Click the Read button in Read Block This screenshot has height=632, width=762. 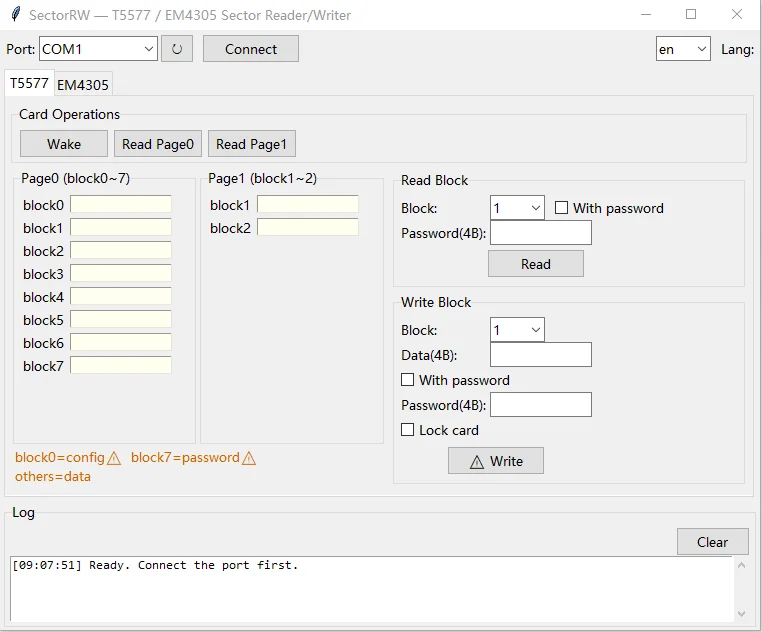536,263
